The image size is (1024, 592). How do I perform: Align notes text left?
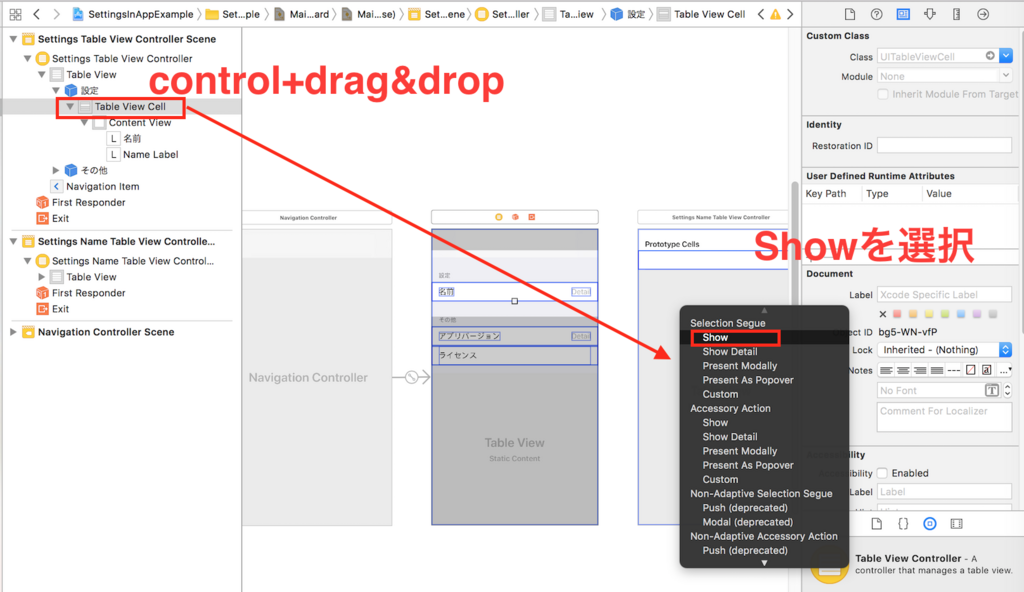tap(886, 370)
